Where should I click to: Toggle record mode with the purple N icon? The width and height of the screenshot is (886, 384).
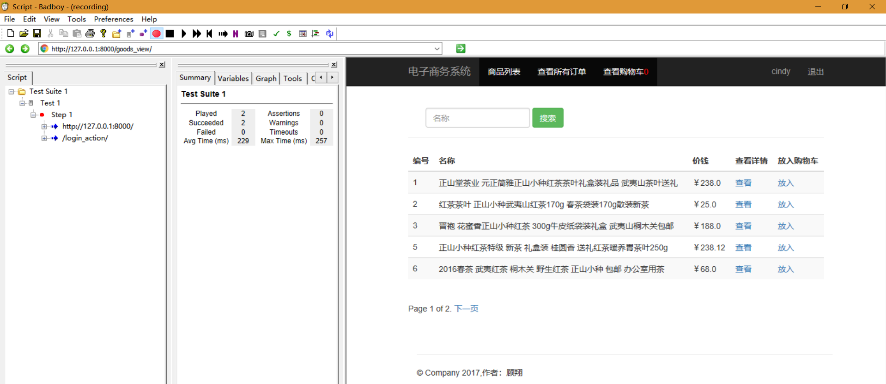pyautogui.click(x=235, y=34)
